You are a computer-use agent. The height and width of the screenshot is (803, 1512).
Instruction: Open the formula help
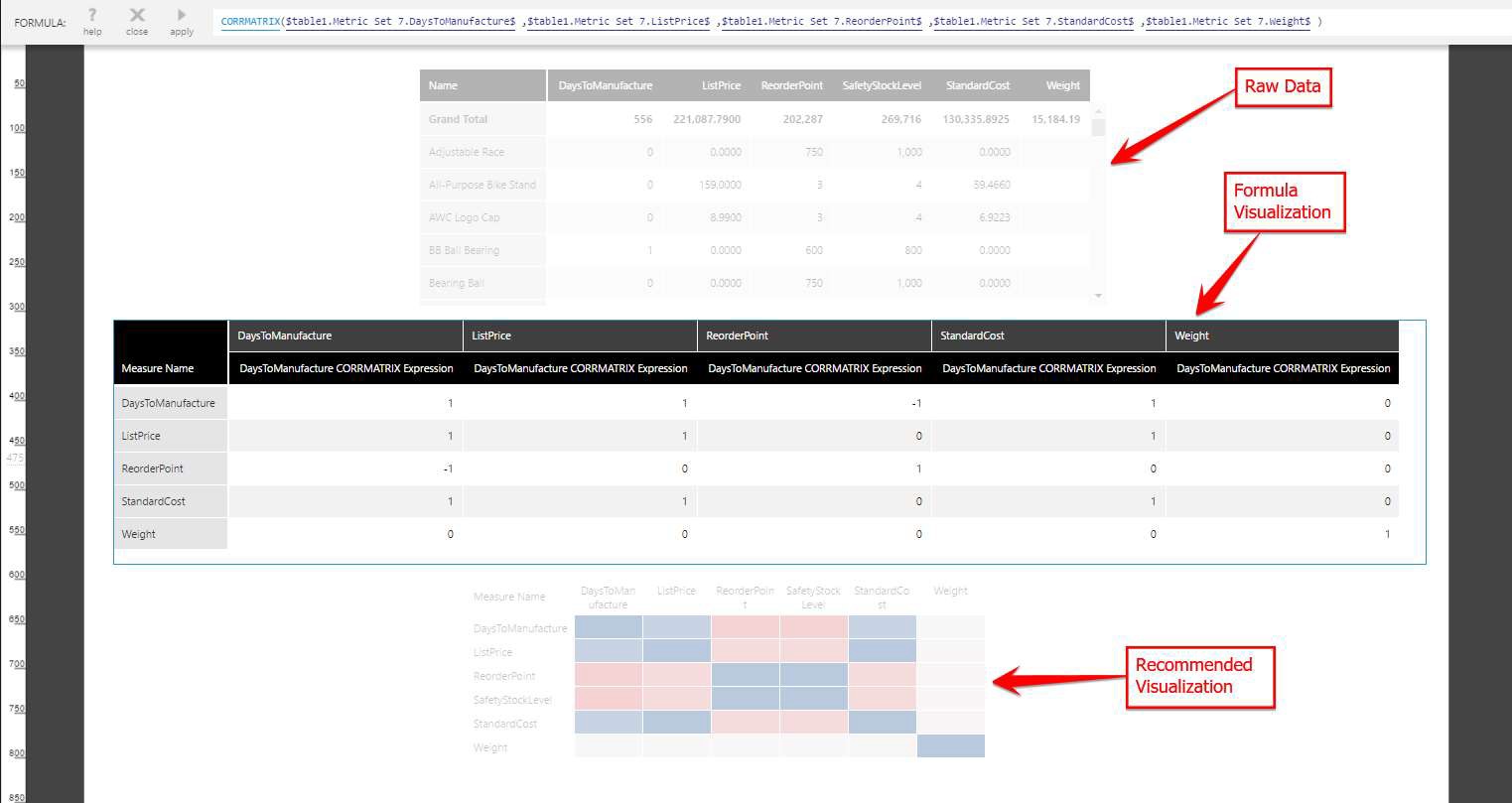pyautogui.click(x=91, y=22)
